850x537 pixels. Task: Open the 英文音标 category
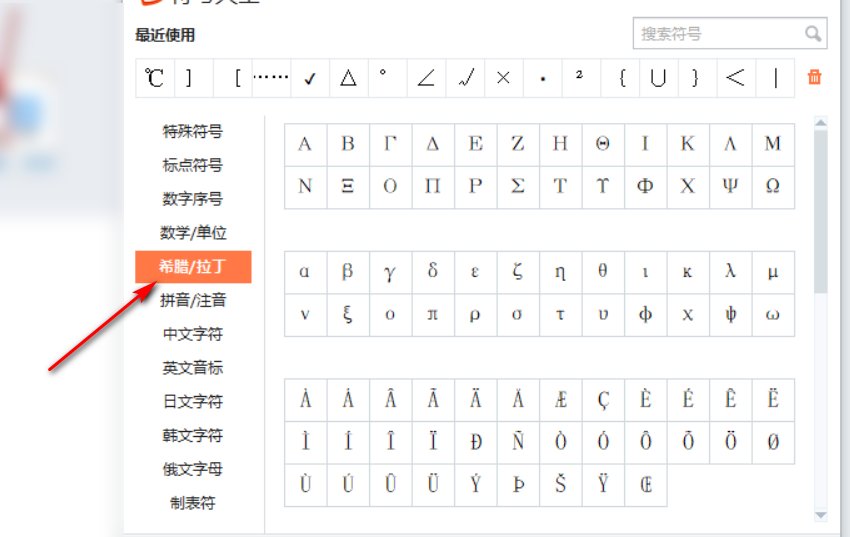coord(193,368)
